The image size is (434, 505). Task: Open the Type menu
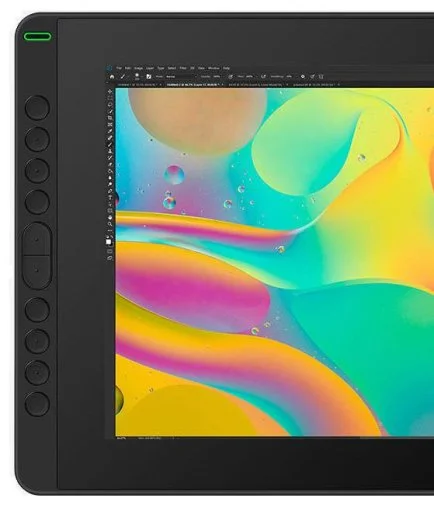tap(161, 68)
